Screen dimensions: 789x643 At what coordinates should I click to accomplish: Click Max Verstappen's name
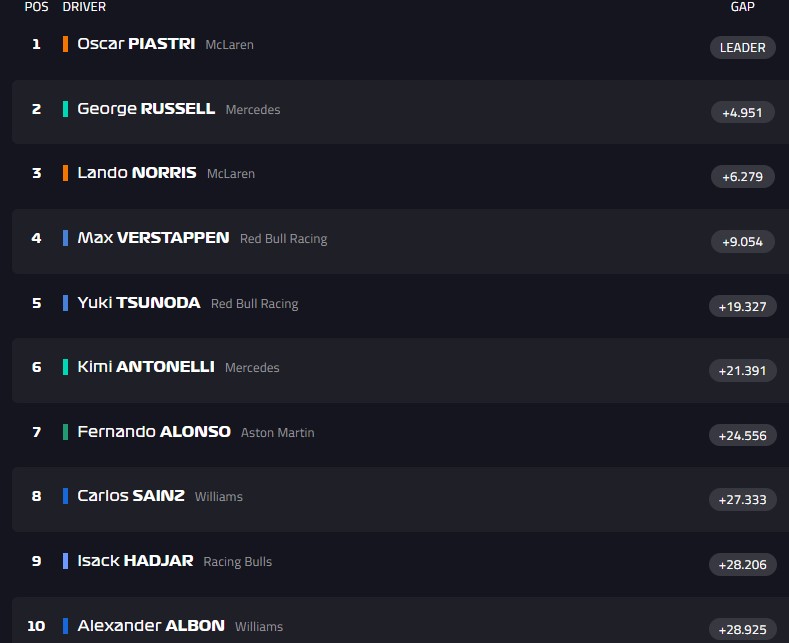(153, 238)
